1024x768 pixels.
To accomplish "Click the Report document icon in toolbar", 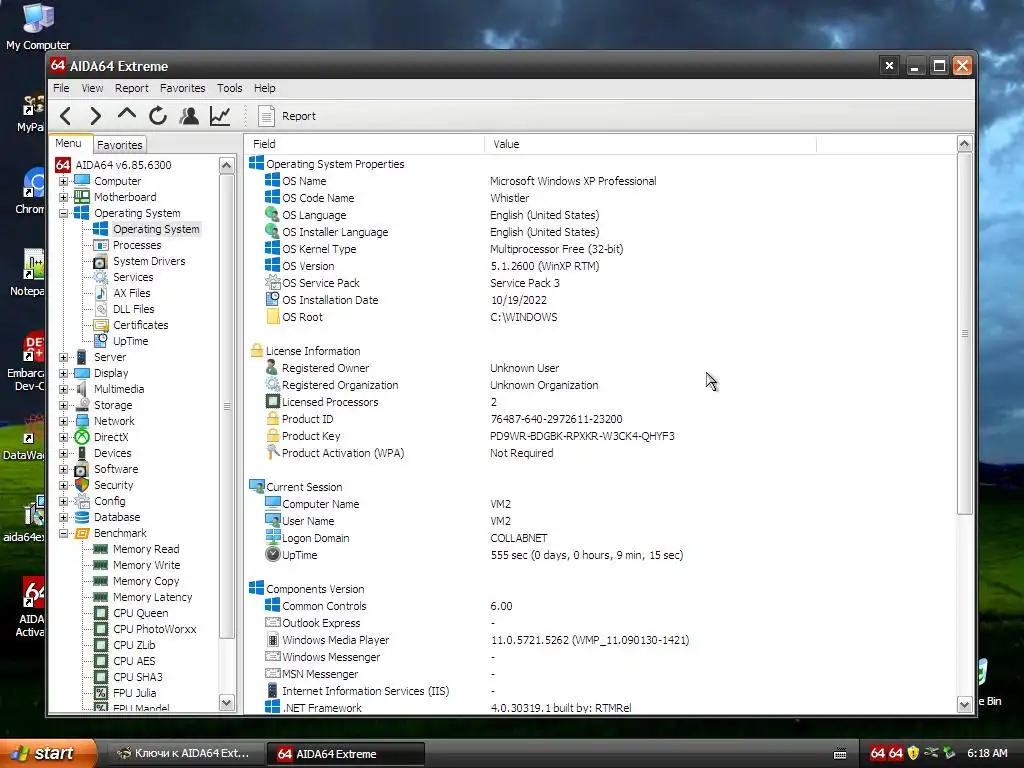I will click(266, 116).
